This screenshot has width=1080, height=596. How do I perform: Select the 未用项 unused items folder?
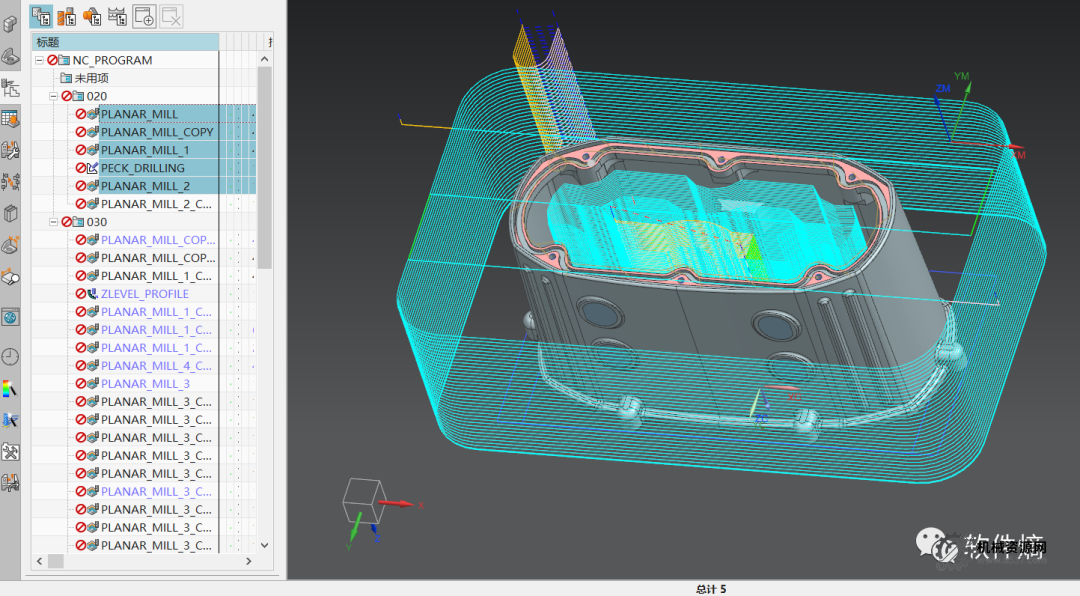tap(91, 78)
